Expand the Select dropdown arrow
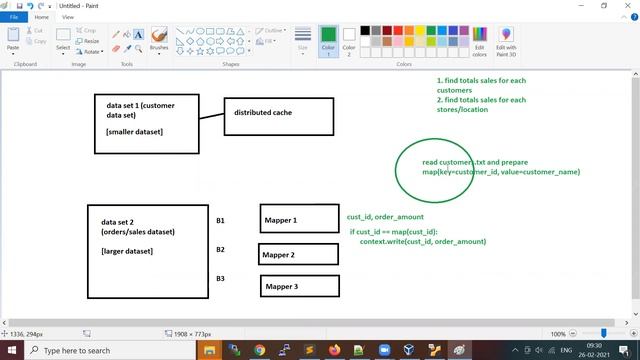The height and width of the screenshot is (360, 640). coord(63,53)
